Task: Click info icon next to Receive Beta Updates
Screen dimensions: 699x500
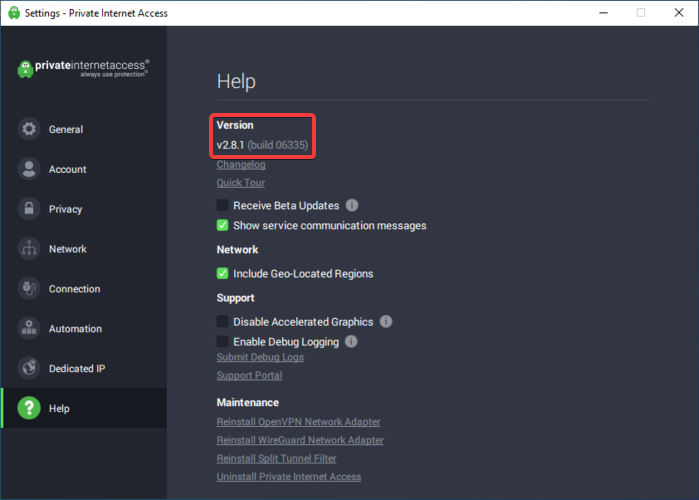Action: [352, 205]
